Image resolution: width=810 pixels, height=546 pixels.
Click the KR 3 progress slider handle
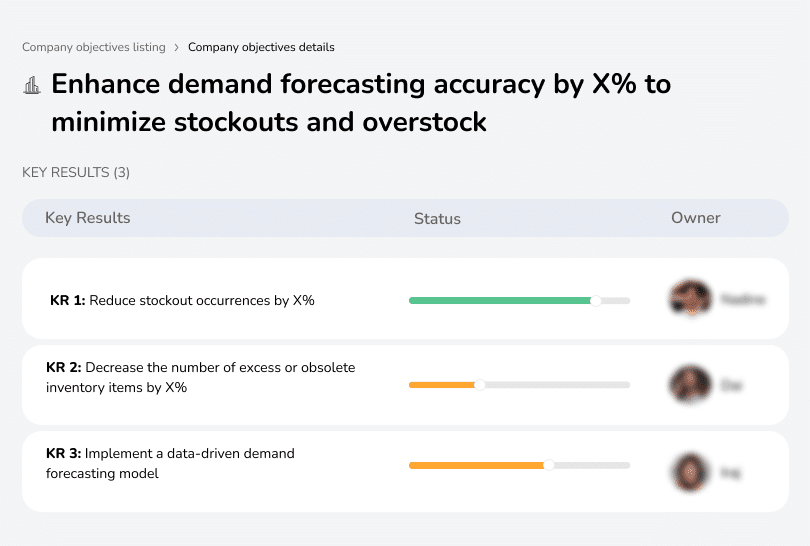[x=549, y=465]
